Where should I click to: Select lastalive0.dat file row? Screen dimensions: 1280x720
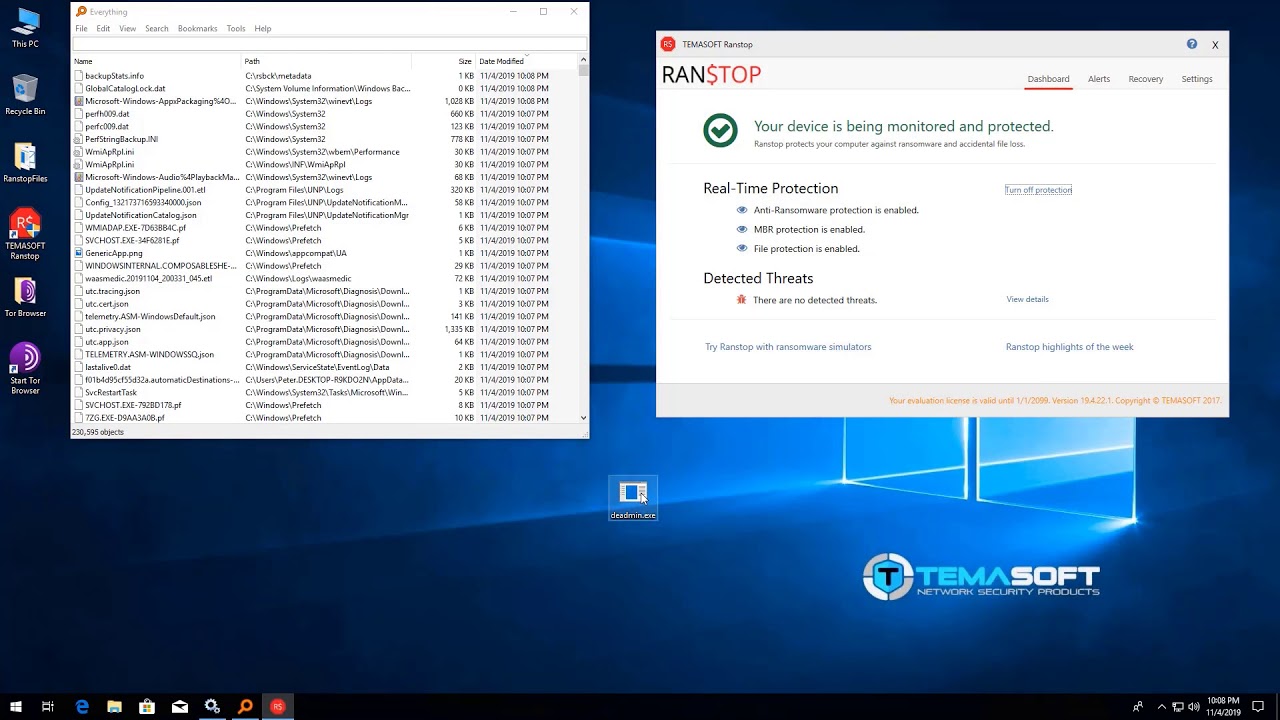[325, 367]
